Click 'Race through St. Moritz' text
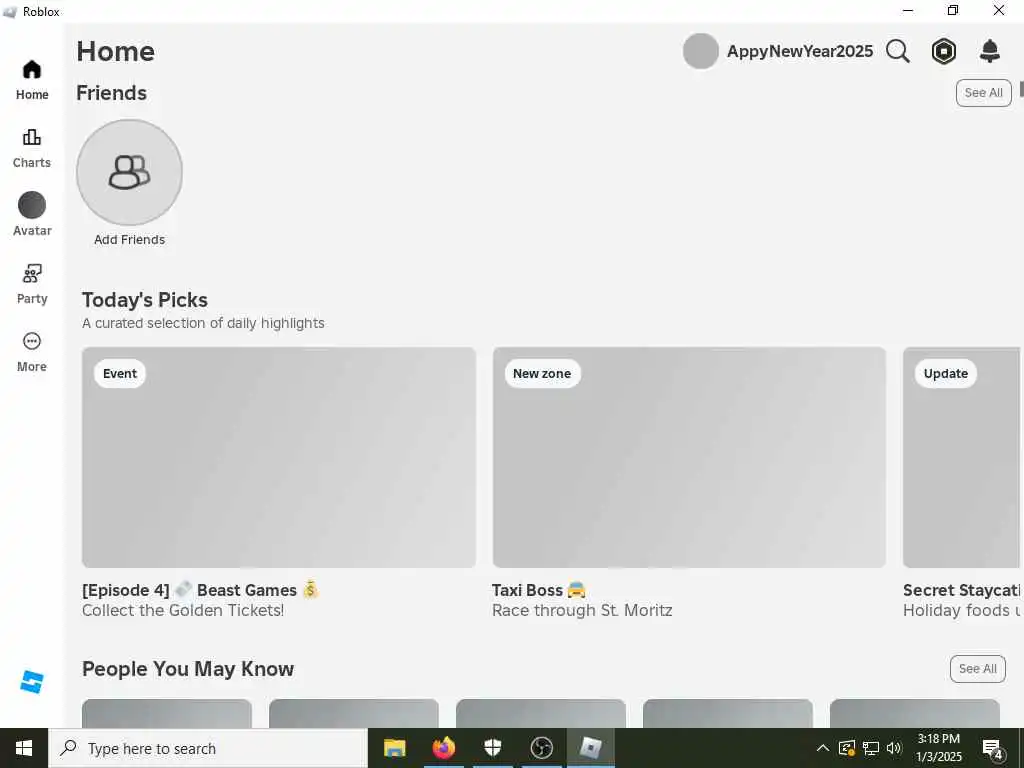 [582, 611]
